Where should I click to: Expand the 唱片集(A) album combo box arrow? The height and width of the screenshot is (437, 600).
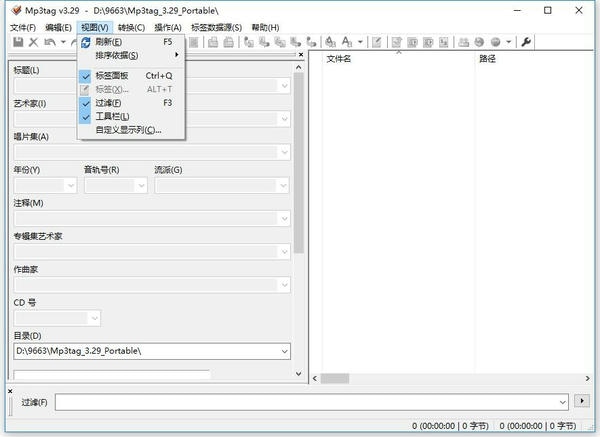tap(284, 152)
